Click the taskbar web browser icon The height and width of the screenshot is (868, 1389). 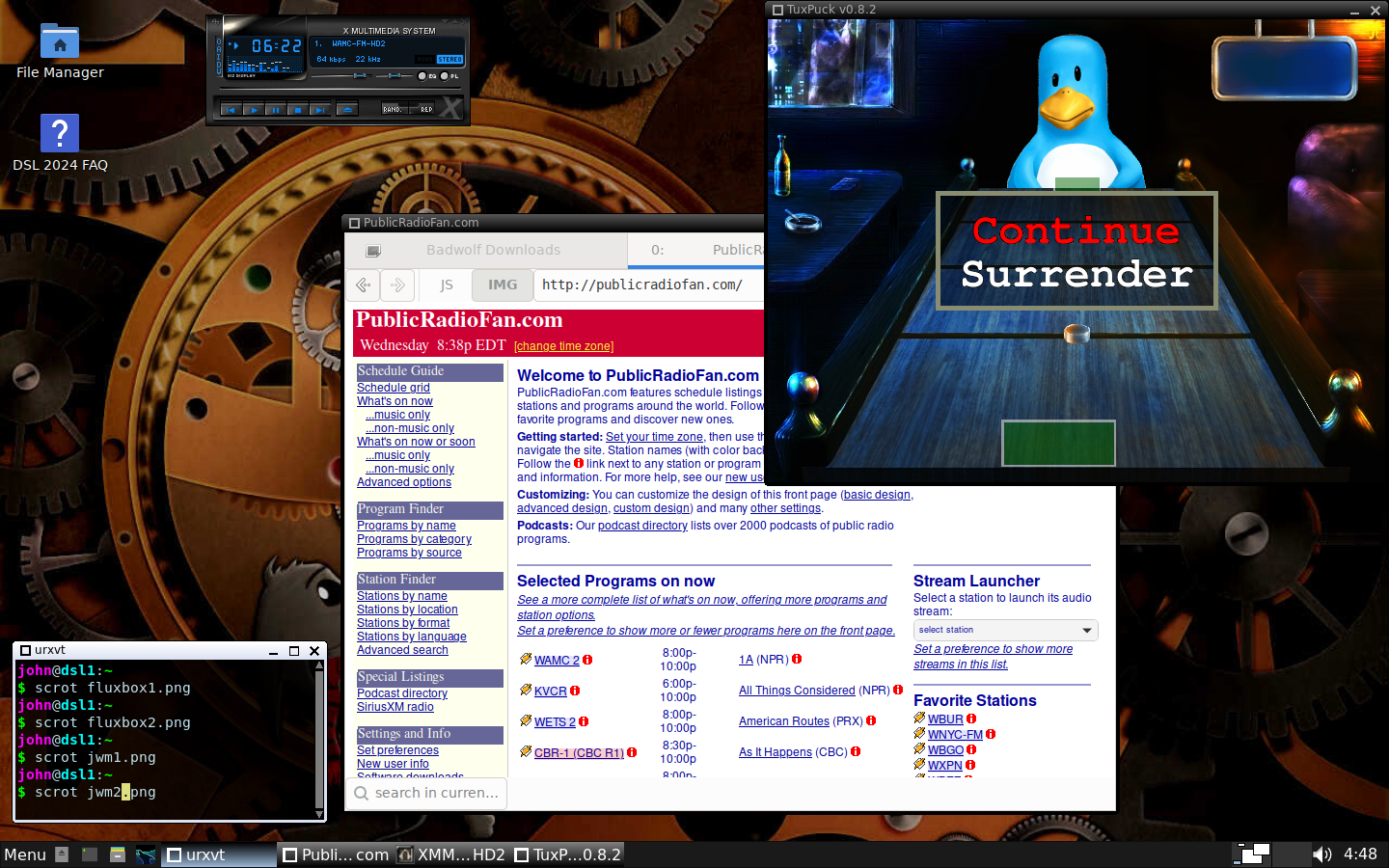pos(146,854)
